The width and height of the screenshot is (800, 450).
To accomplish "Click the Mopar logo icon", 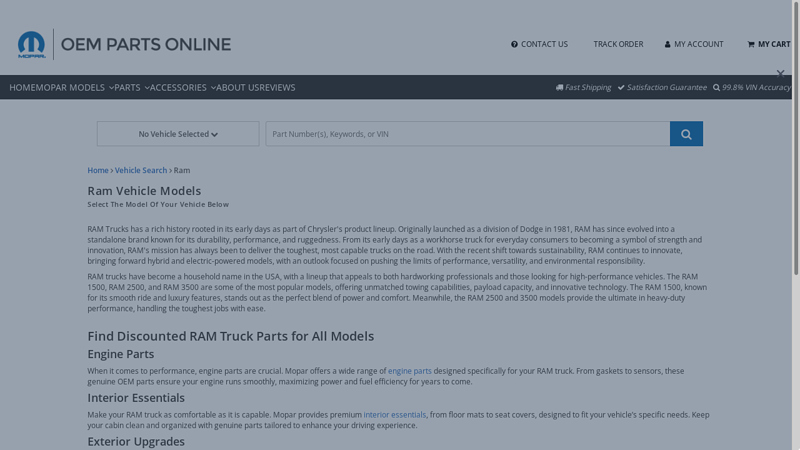I will [31, 44].
